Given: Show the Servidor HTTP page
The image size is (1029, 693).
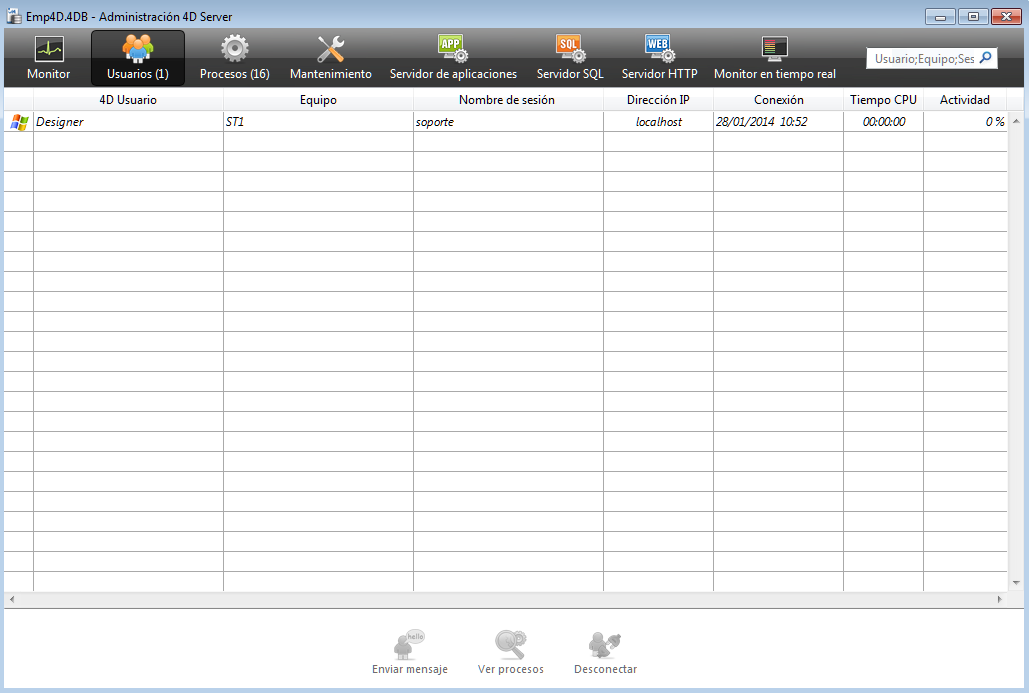Looking at the screenshot, I should pyautogui.click(x=659, y=58).
